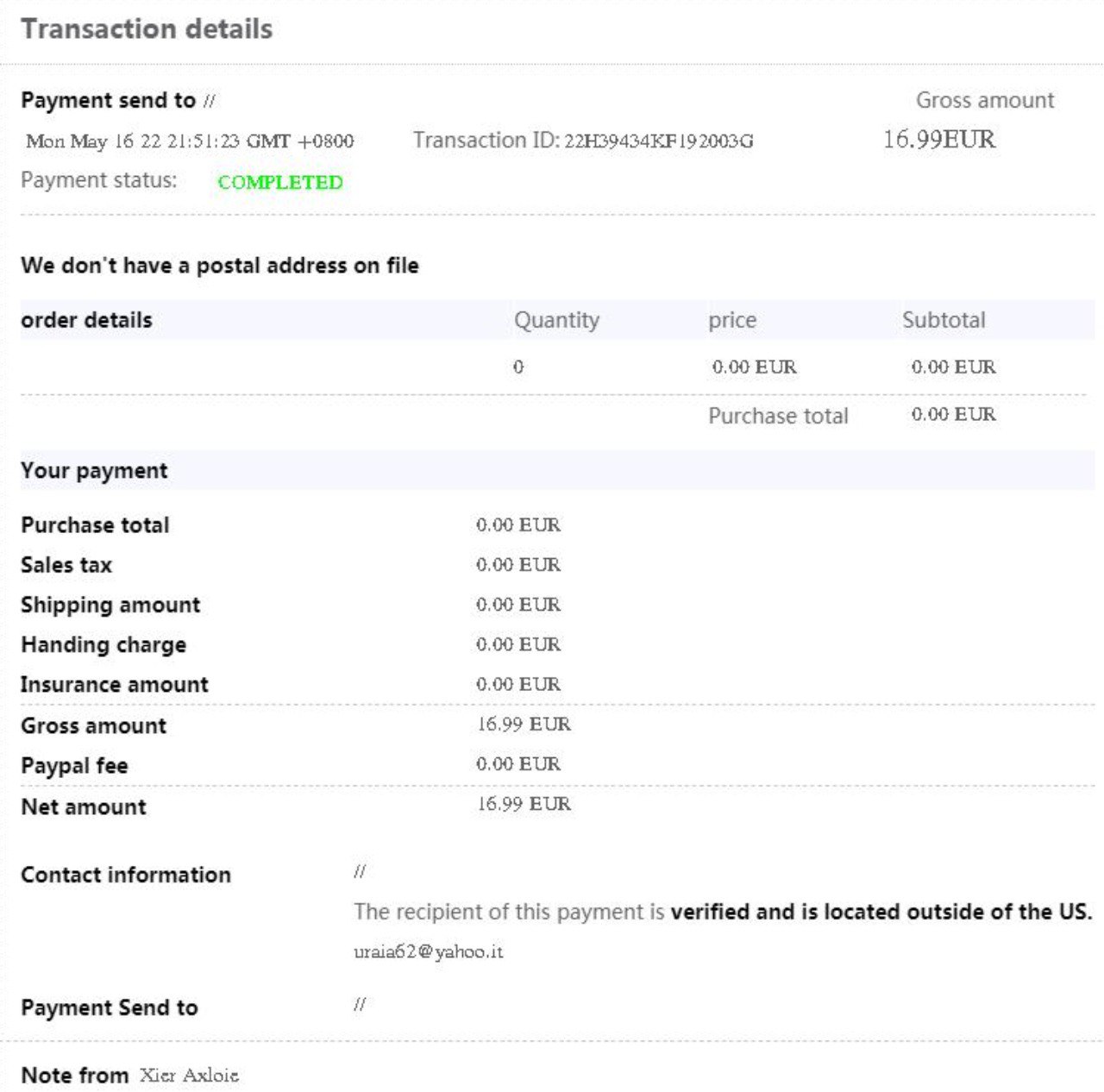Click the Contact information label
Image resolution: width=1104 pixels, height=1092 pixels.
click(126, 875)
